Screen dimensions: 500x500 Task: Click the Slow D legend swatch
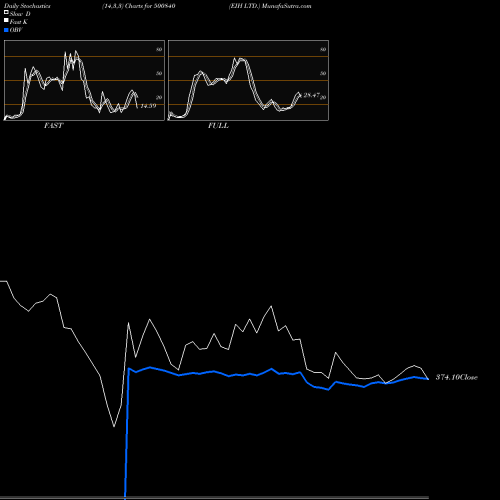[6, 12]
